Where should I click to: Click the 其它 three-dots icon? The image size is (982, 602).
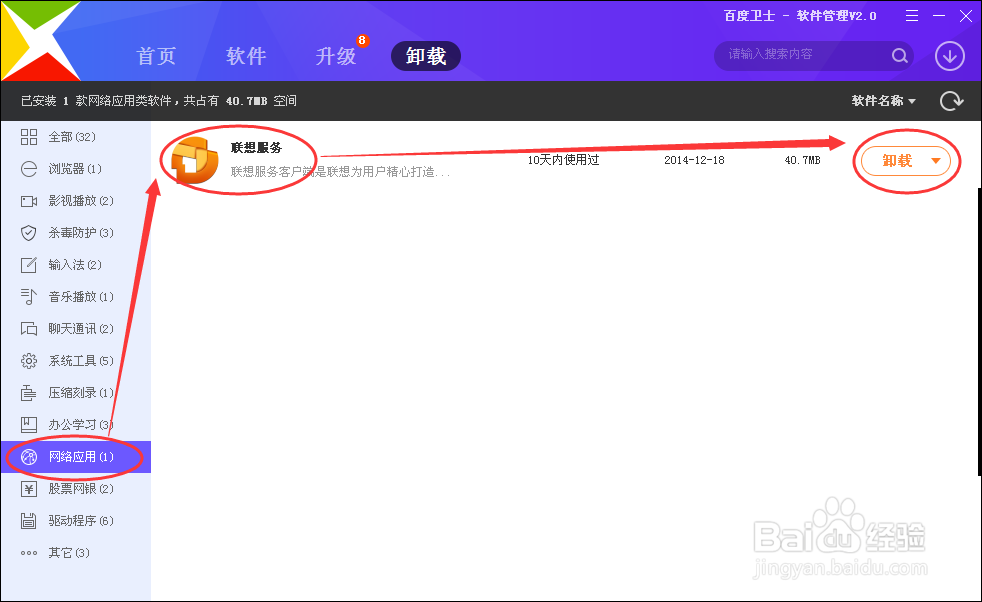(x=29, y=553)
